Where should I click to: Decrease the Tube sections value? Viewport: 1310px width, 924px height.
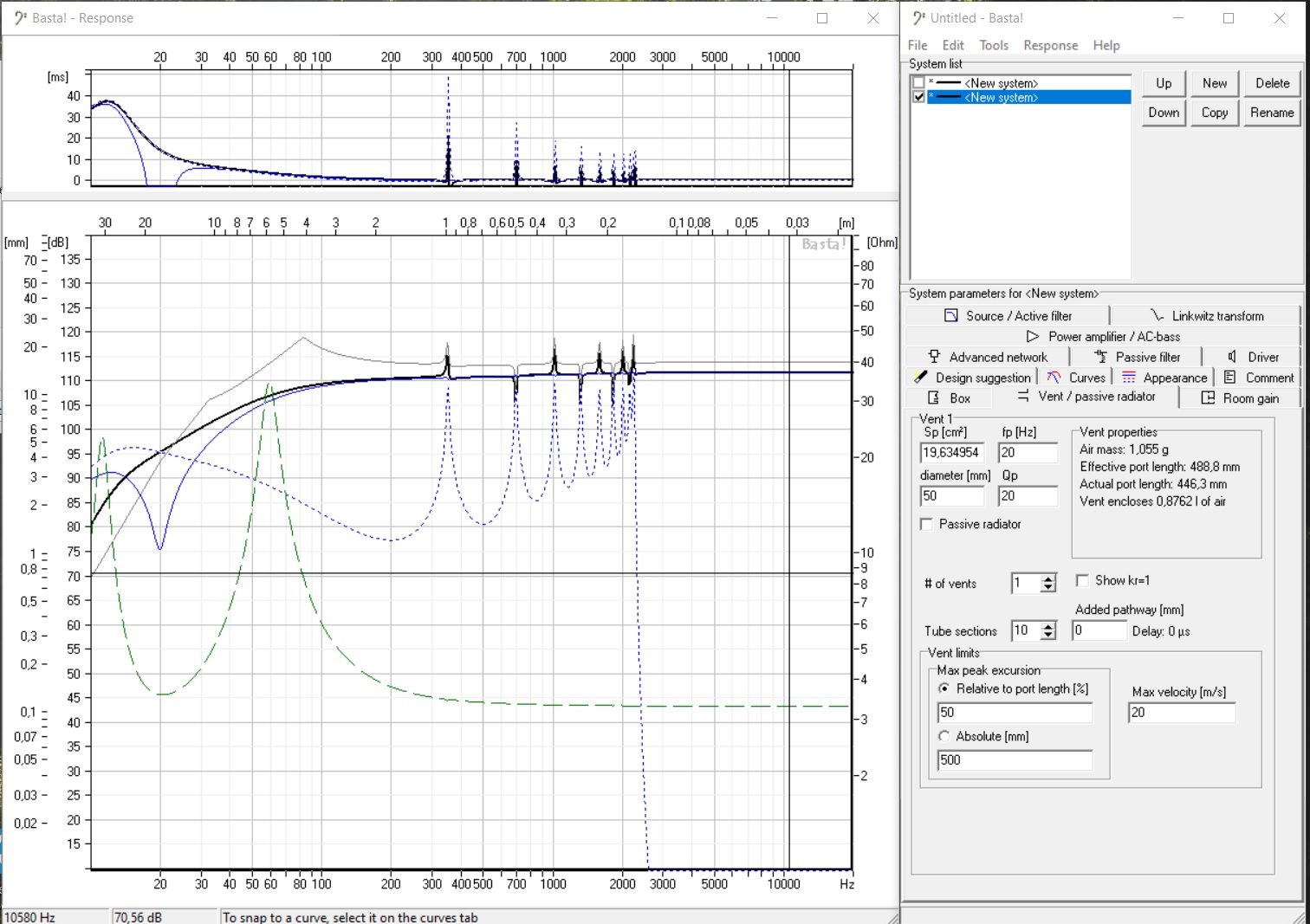[x=1048, y=636]
